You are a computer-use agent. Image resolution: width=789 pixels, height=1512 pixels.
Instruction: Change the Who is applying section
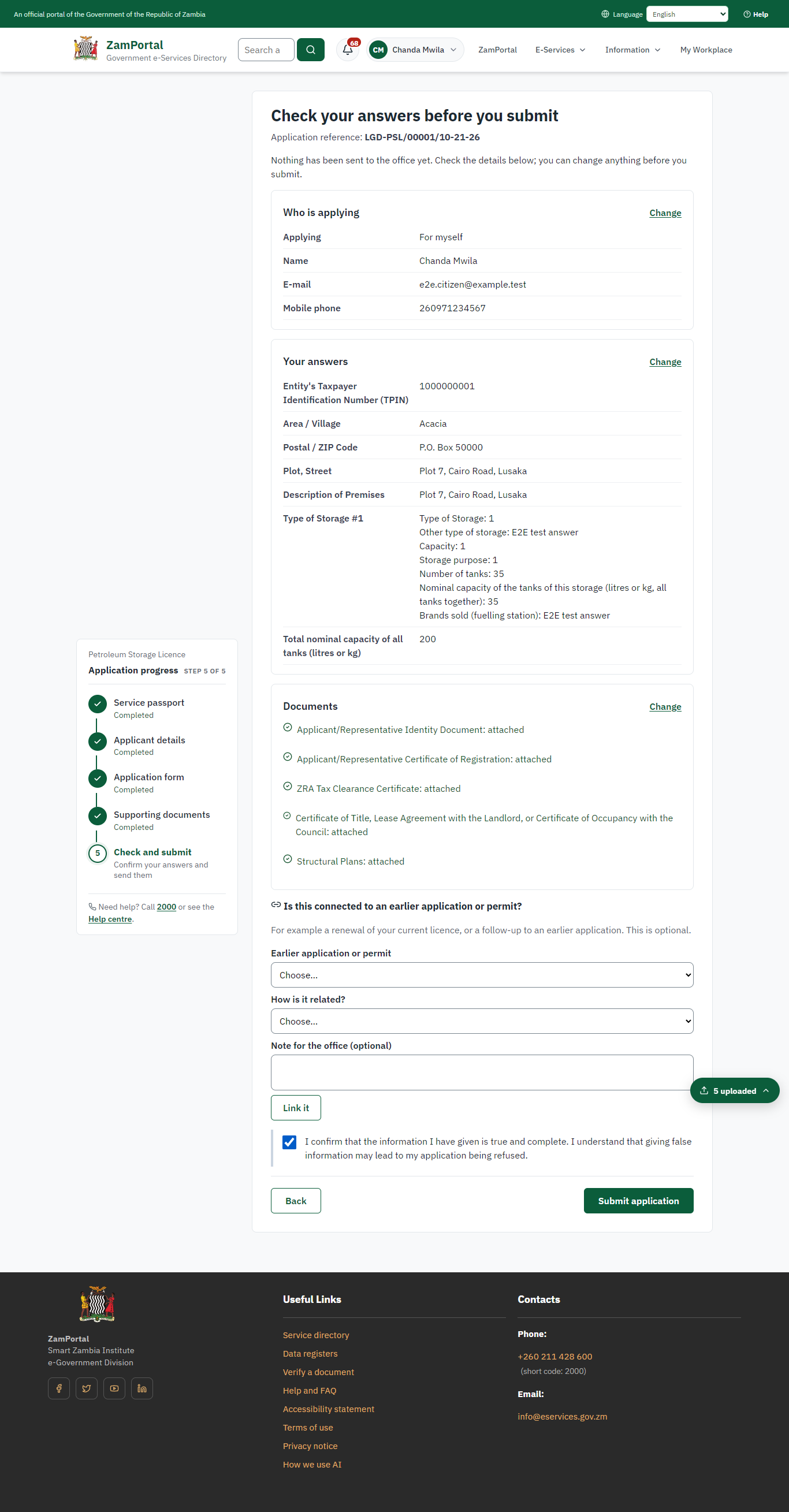click(665, 213)
